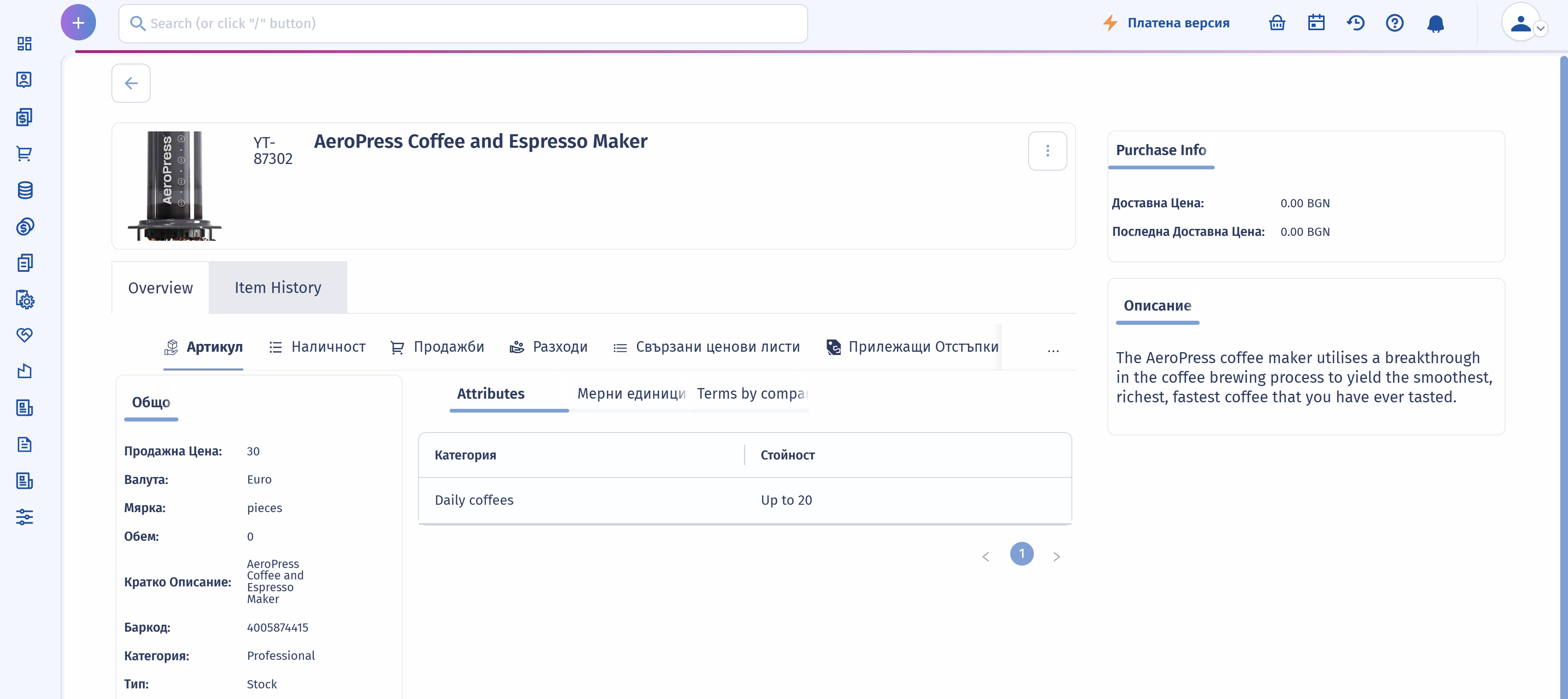Open the copied documents sidebar icon

(x=24, y=263)
